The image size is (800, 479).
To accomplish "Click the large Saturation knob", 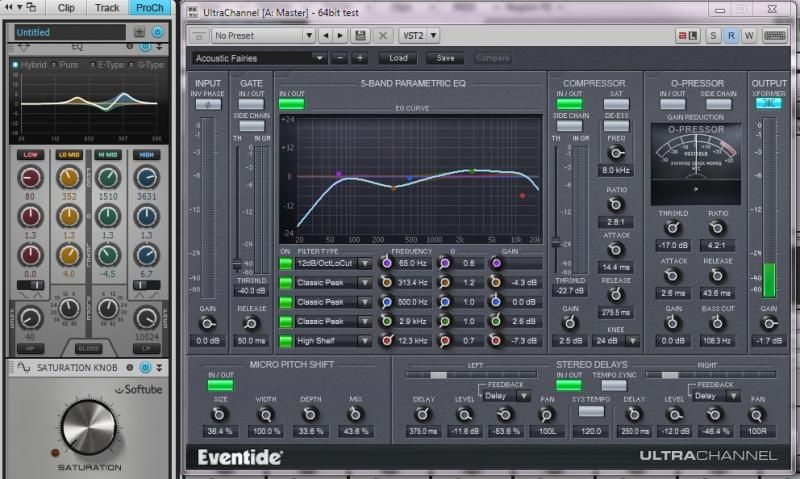I will tap(89, 427).
